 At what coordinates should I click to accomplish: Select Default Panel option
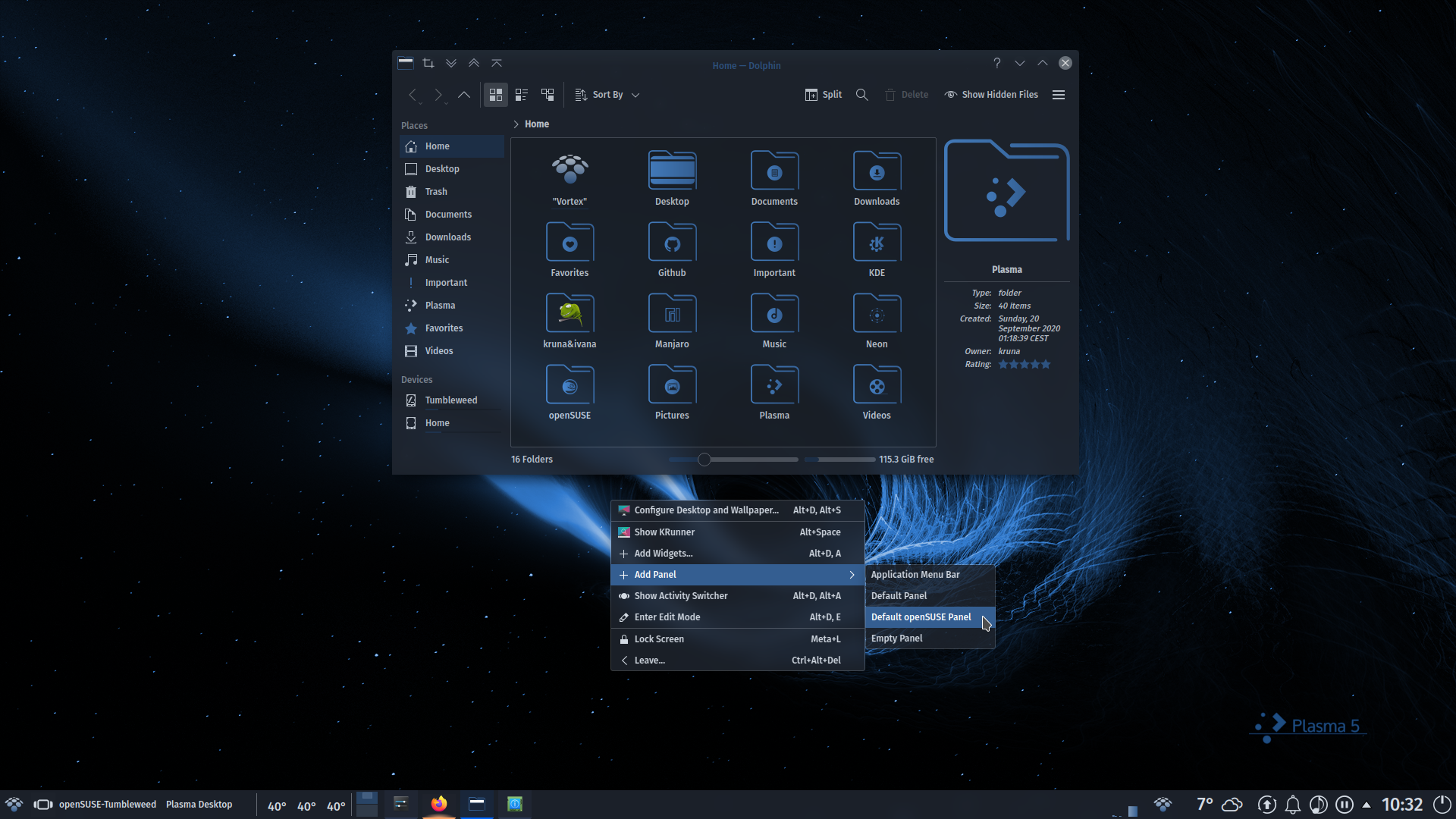pos(930,596)
